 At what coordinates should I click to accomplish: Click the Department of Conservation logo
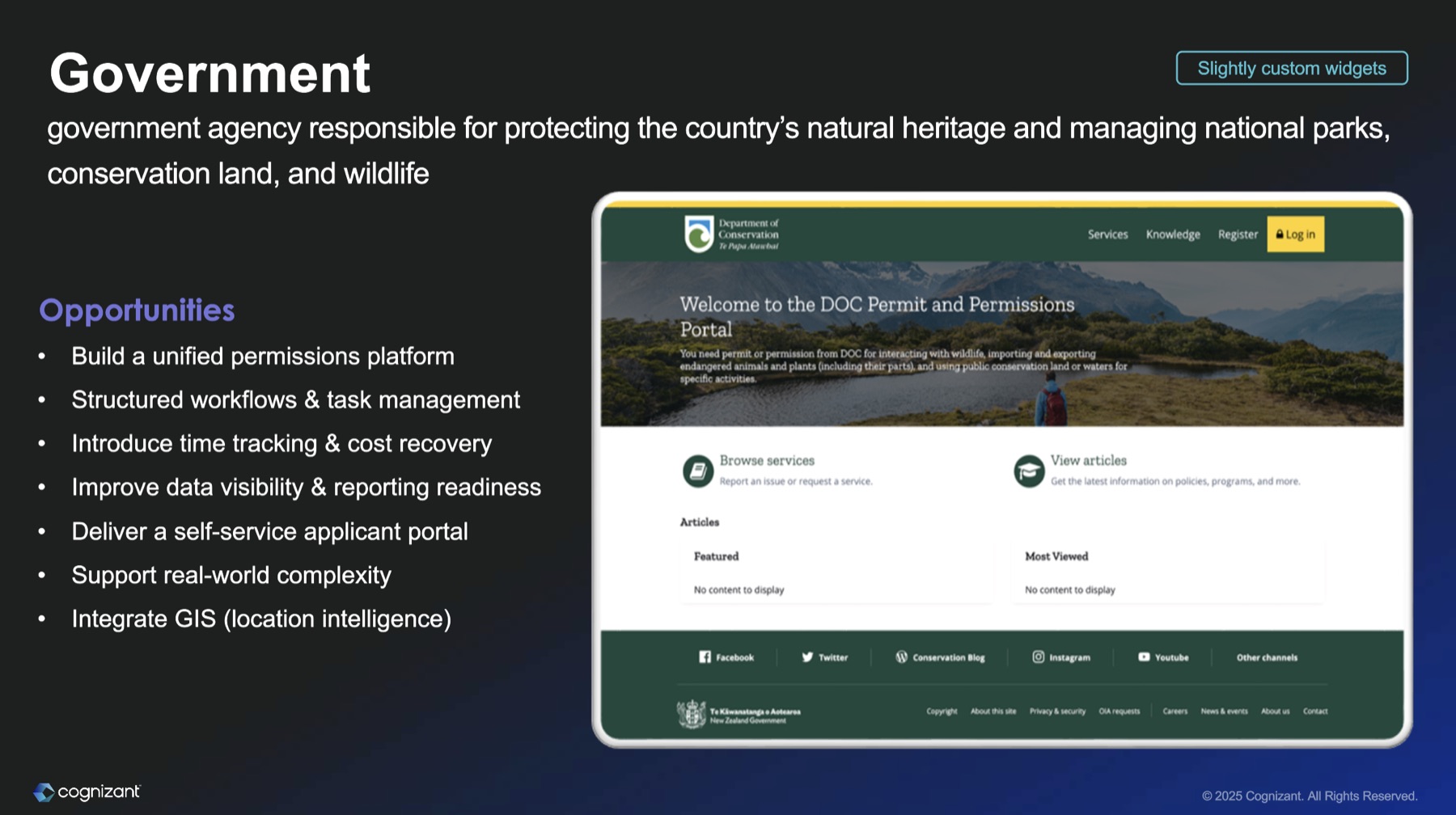(x=731, y=234)
